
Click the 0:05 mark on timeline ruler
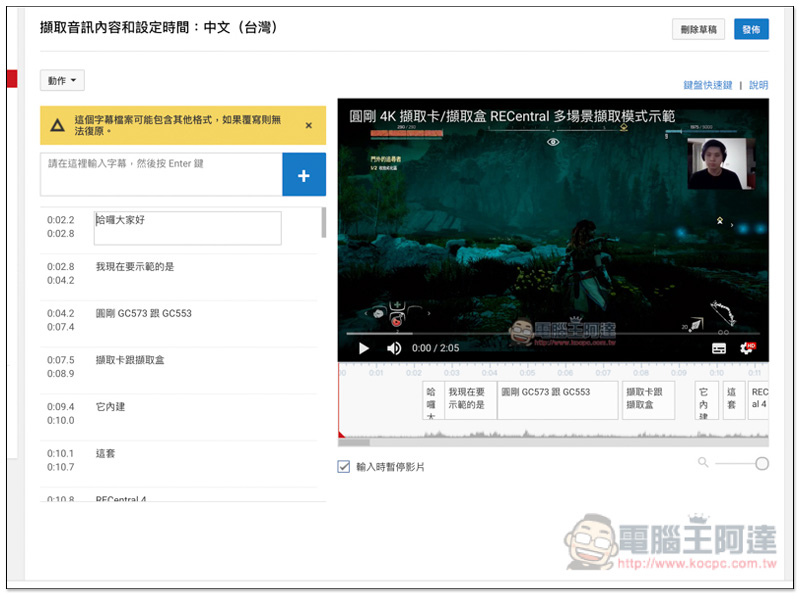tap(527, 372)
